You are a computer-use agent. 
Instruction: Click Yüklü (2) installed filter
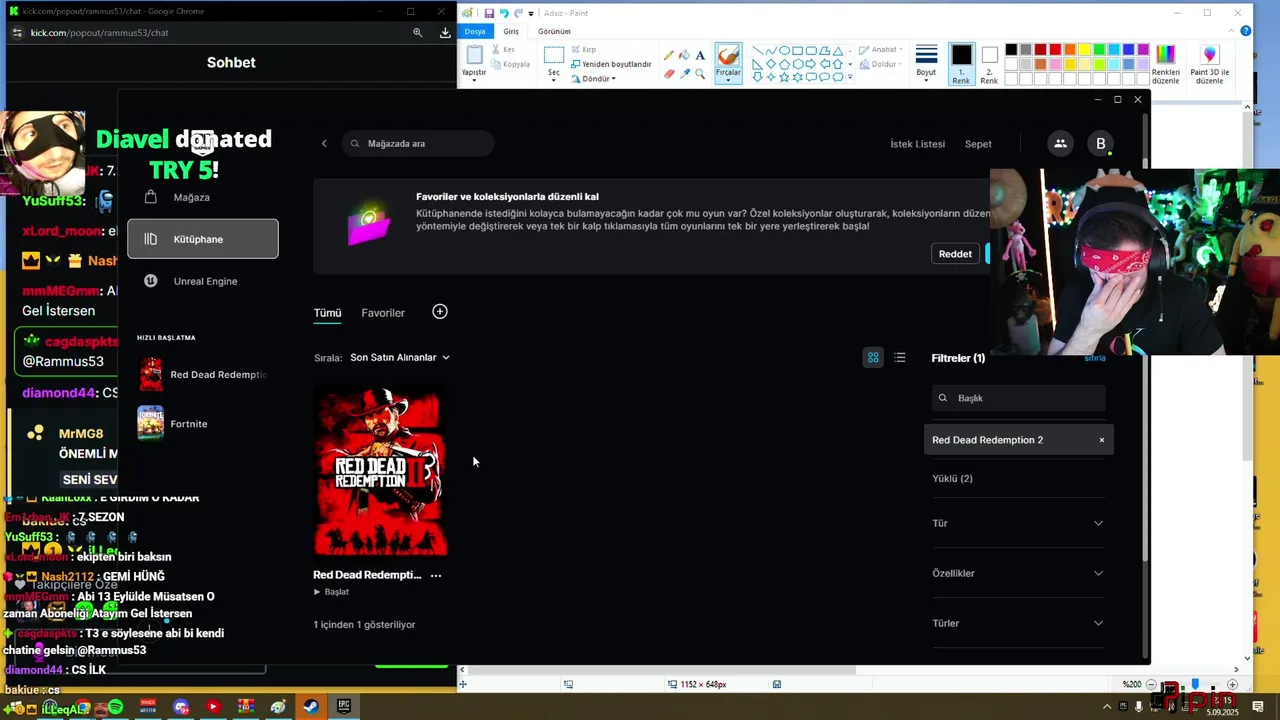(x=952, y=478)
